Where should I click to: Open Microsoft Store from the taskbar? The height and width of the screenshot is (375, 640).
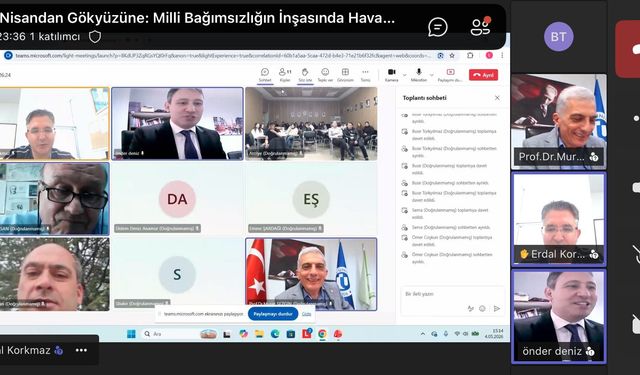point(291,334)
